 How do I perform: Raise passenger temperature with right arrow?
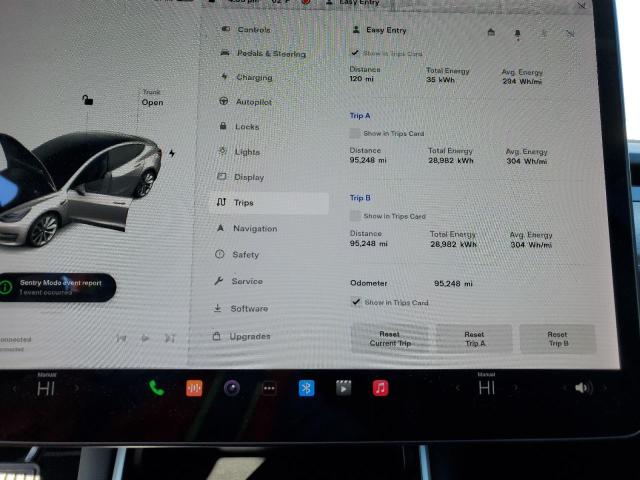pyautogui.click(x=516, y=388)
